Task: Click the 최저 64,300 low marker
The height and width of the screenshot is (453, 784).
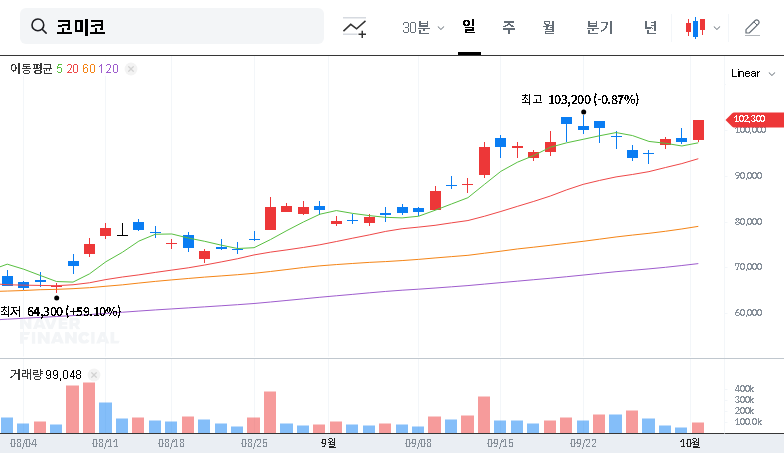Action: pos(60,311)
